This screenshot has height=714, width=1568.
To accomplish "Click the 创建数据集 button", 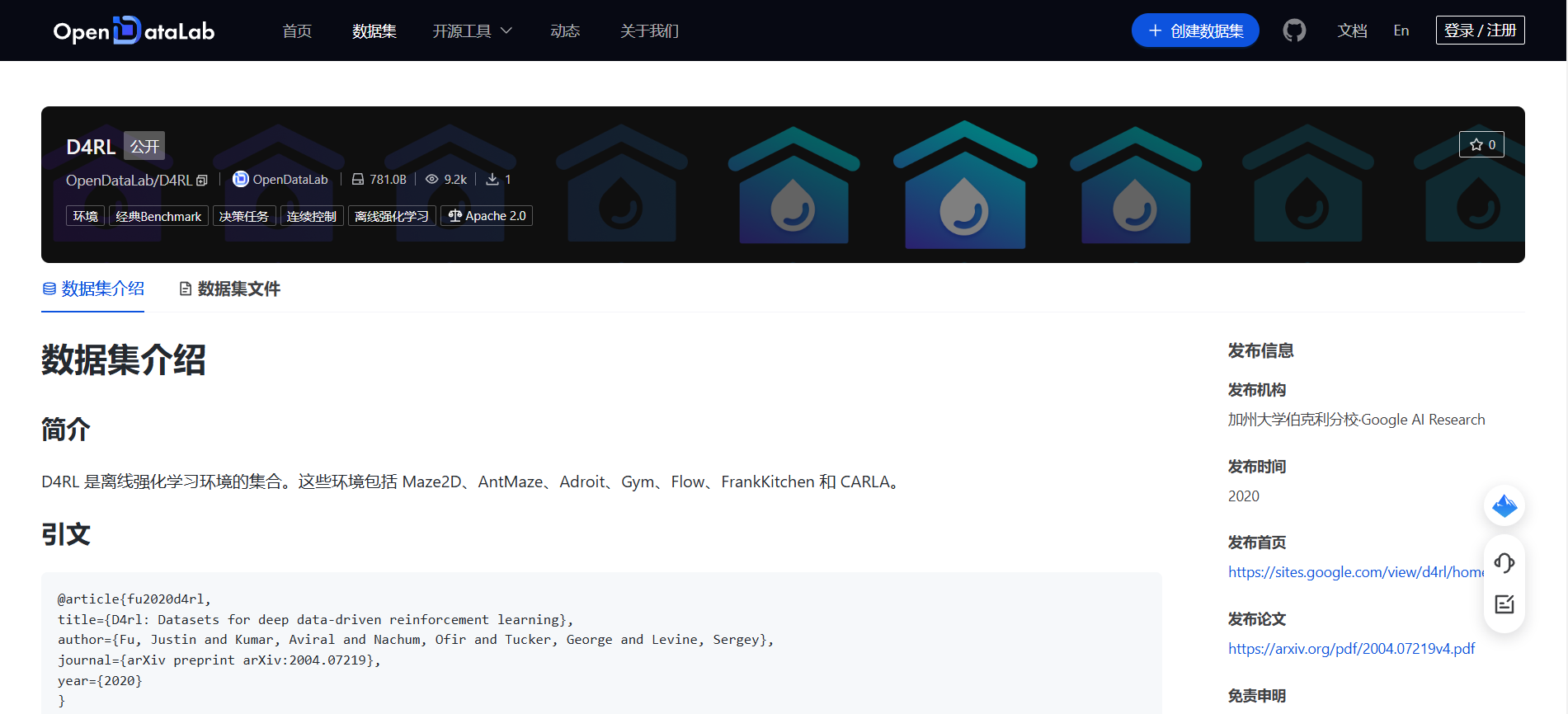I will 1195,31.
